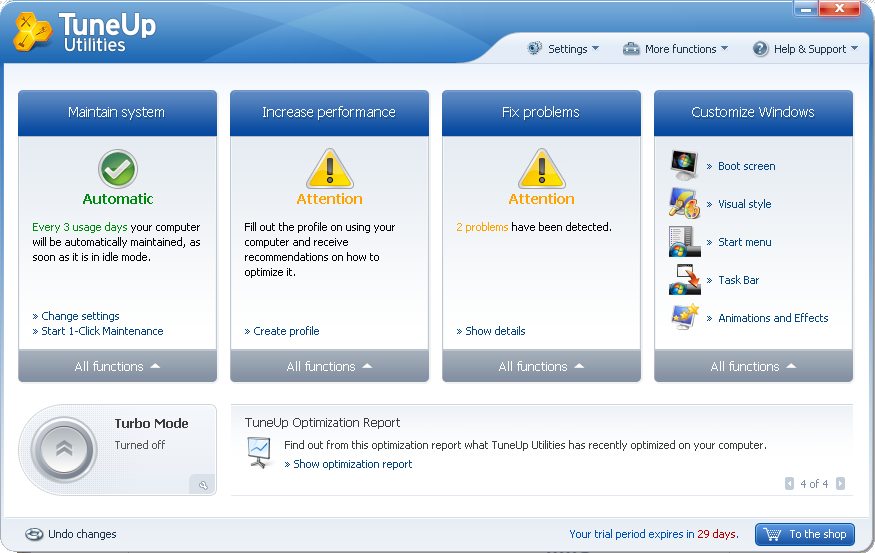875x553 pixels.
Task: Minimize the TuneUp Utilities window
Action: [x=806, y=8]
